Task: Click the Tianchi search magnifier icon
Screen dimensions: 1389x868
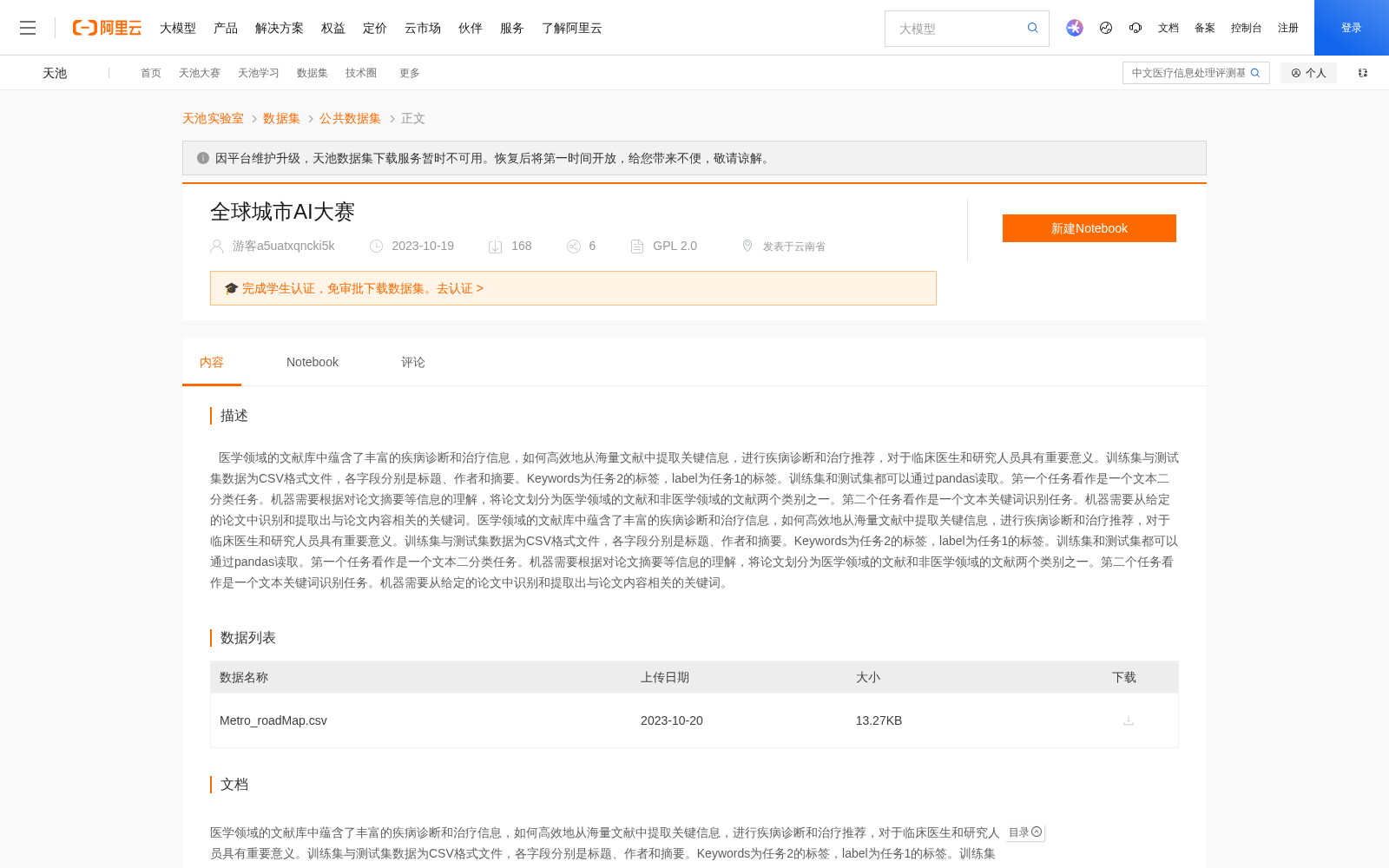Action: click(x=1255, y=73)
